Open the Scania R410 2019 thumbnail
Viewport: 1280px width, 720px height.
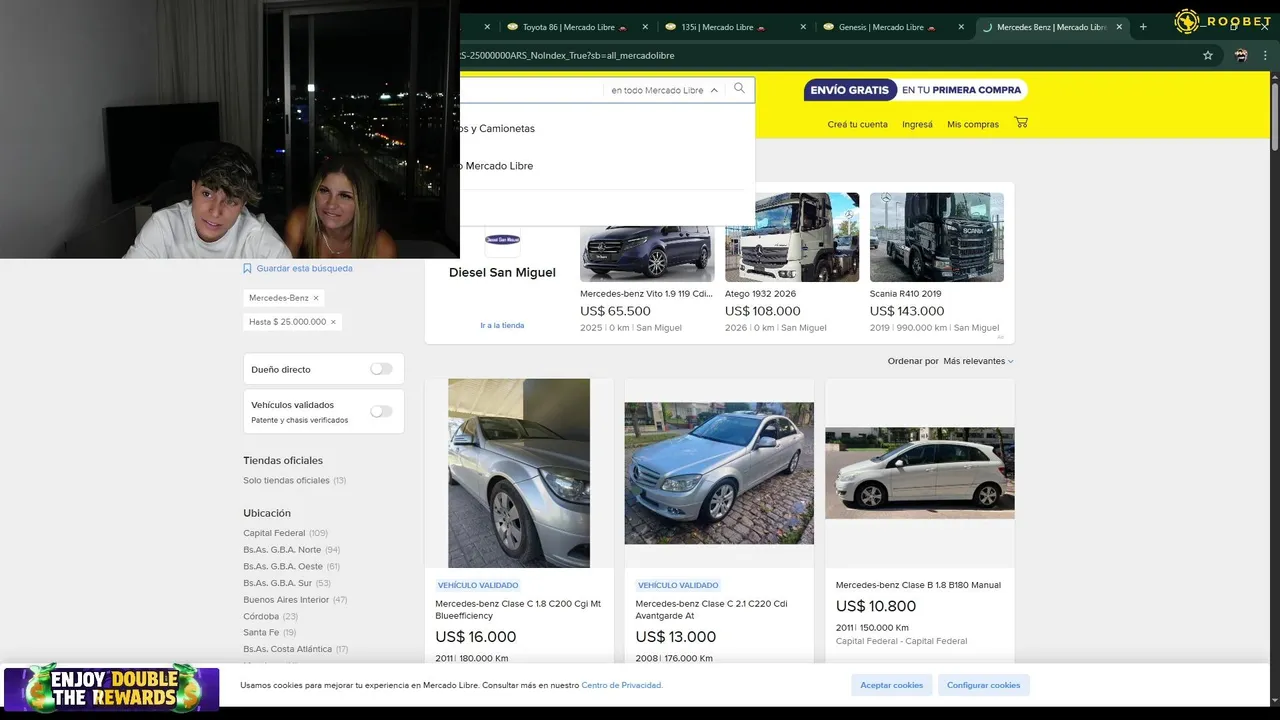(937, 237)
